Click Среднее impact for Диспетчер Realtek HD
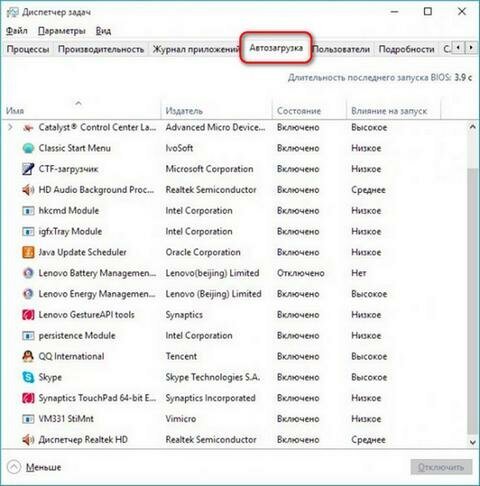The height and width of the screenshot is (486, 480). 368,440
